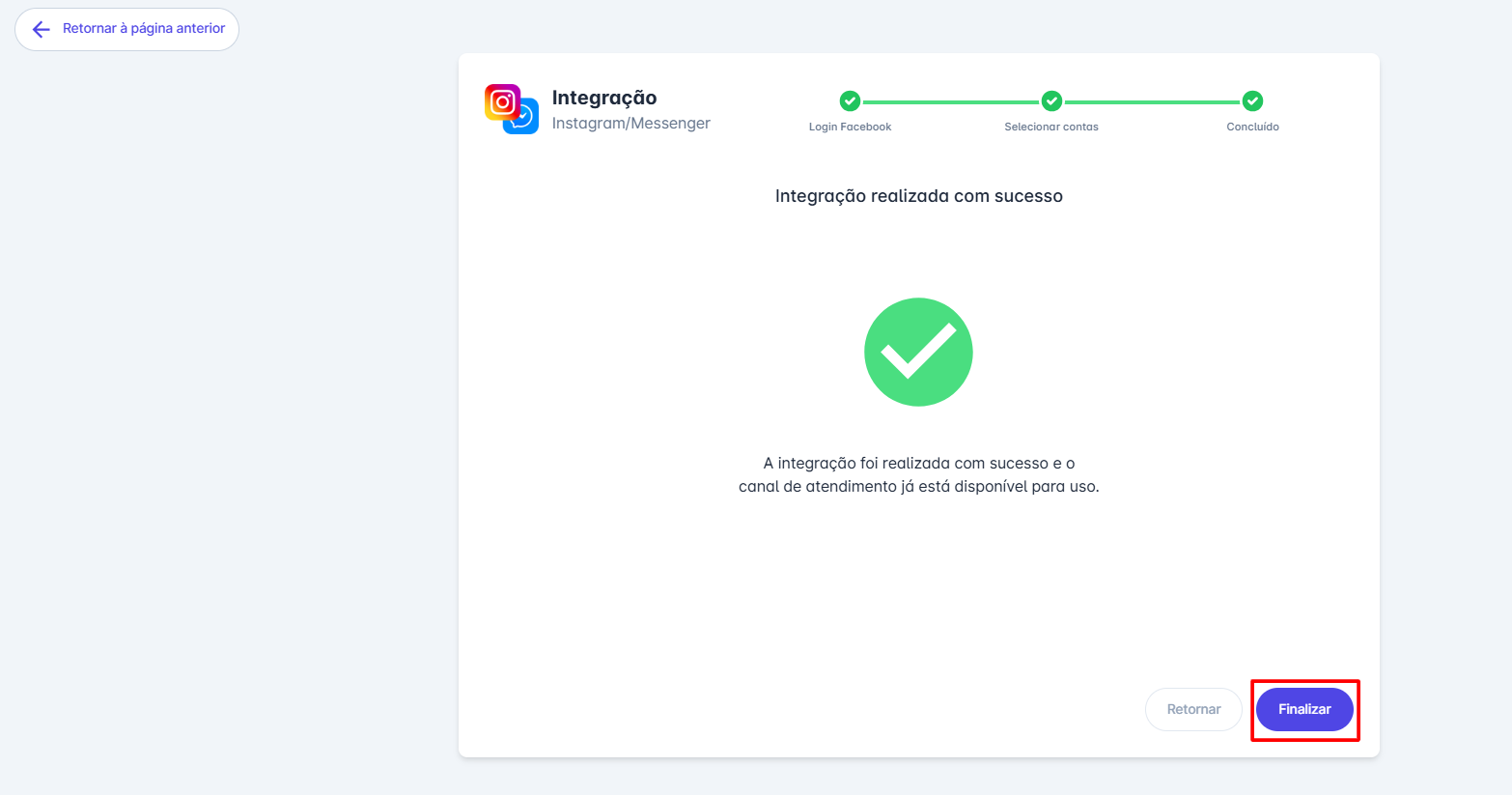Viewport: 1512px width, 795px height.
Task: Click progress line between Login Facebook and Selecionar contas
Action: 951,101
